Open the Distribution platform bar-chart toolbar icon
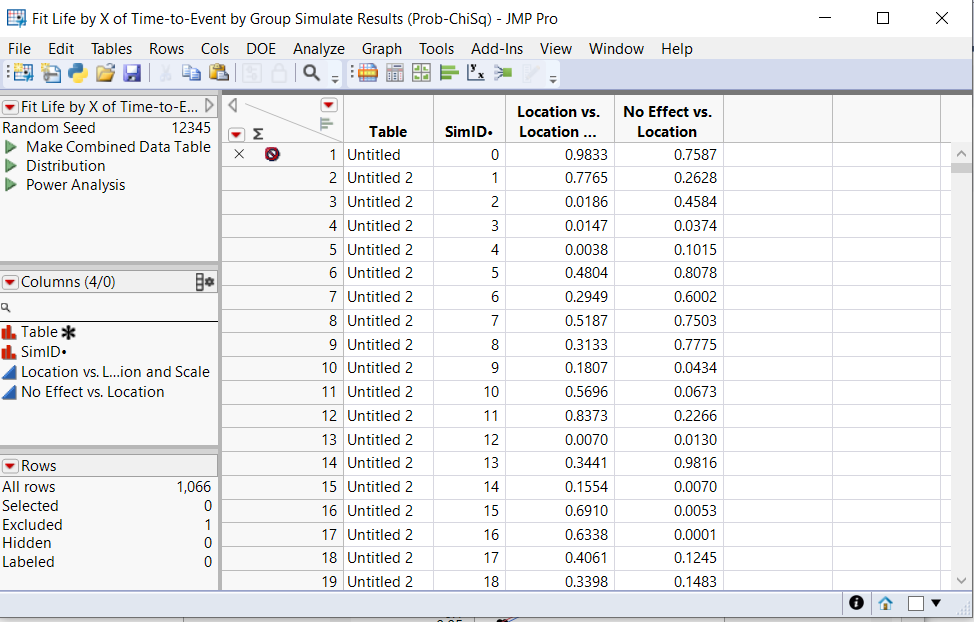The height and width of the screenshot is (622, 974). coord(449,73)
